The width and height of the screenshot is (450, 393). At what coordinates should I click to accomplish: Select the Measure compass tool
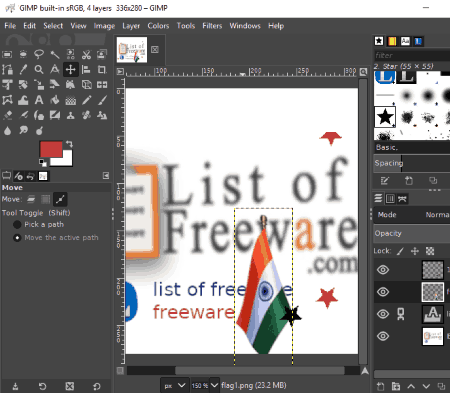pyautogui.click(x=55, y=70)
